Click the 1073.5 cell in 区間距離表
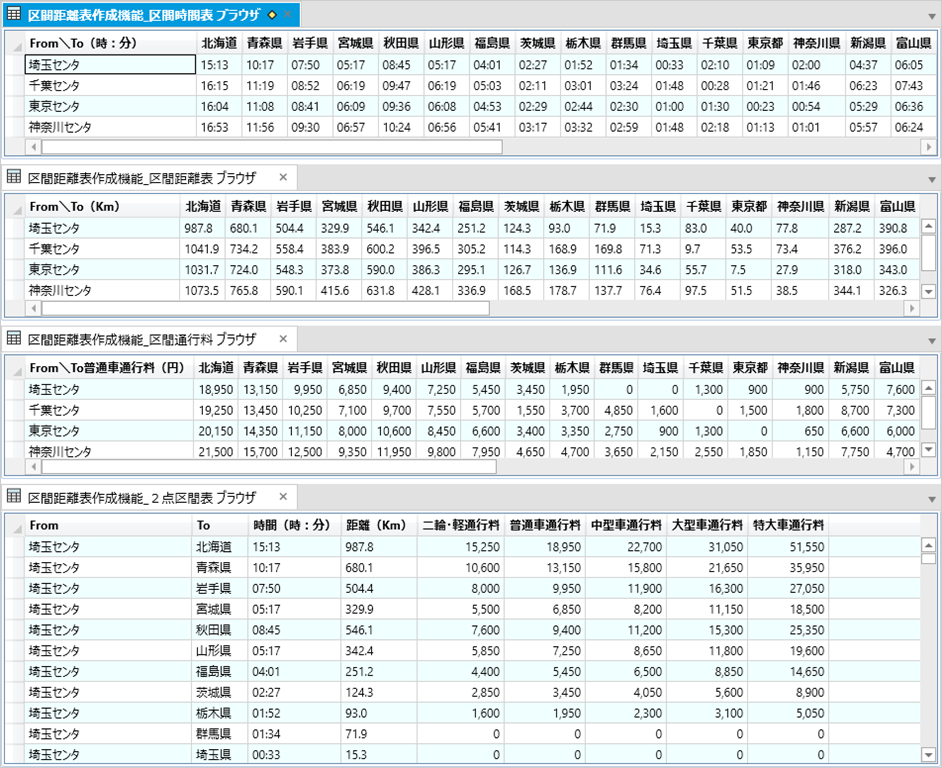Viewport: 942px width, 768px height. tap(203, 291)
